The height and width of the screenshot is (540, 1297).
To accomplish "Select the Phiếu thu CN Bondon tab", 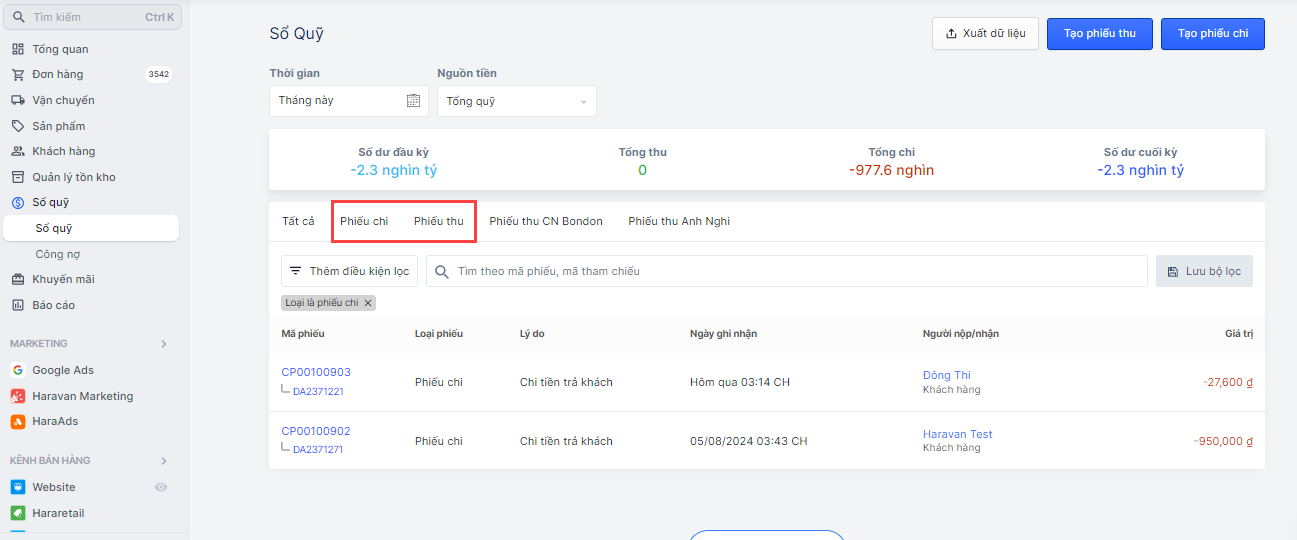I will pos(545,221).
